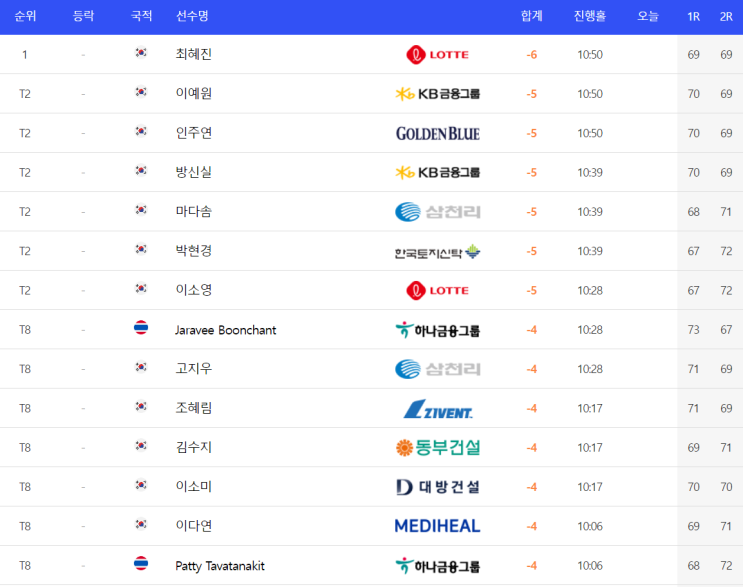Open player 인주연's name

point(193,133)
